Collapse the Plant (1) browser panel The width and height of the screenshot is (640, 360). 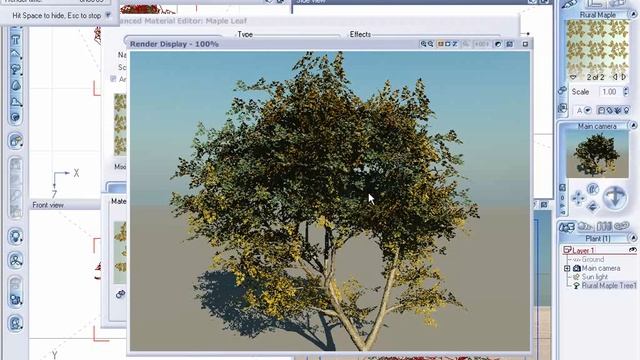click(633, 238)
